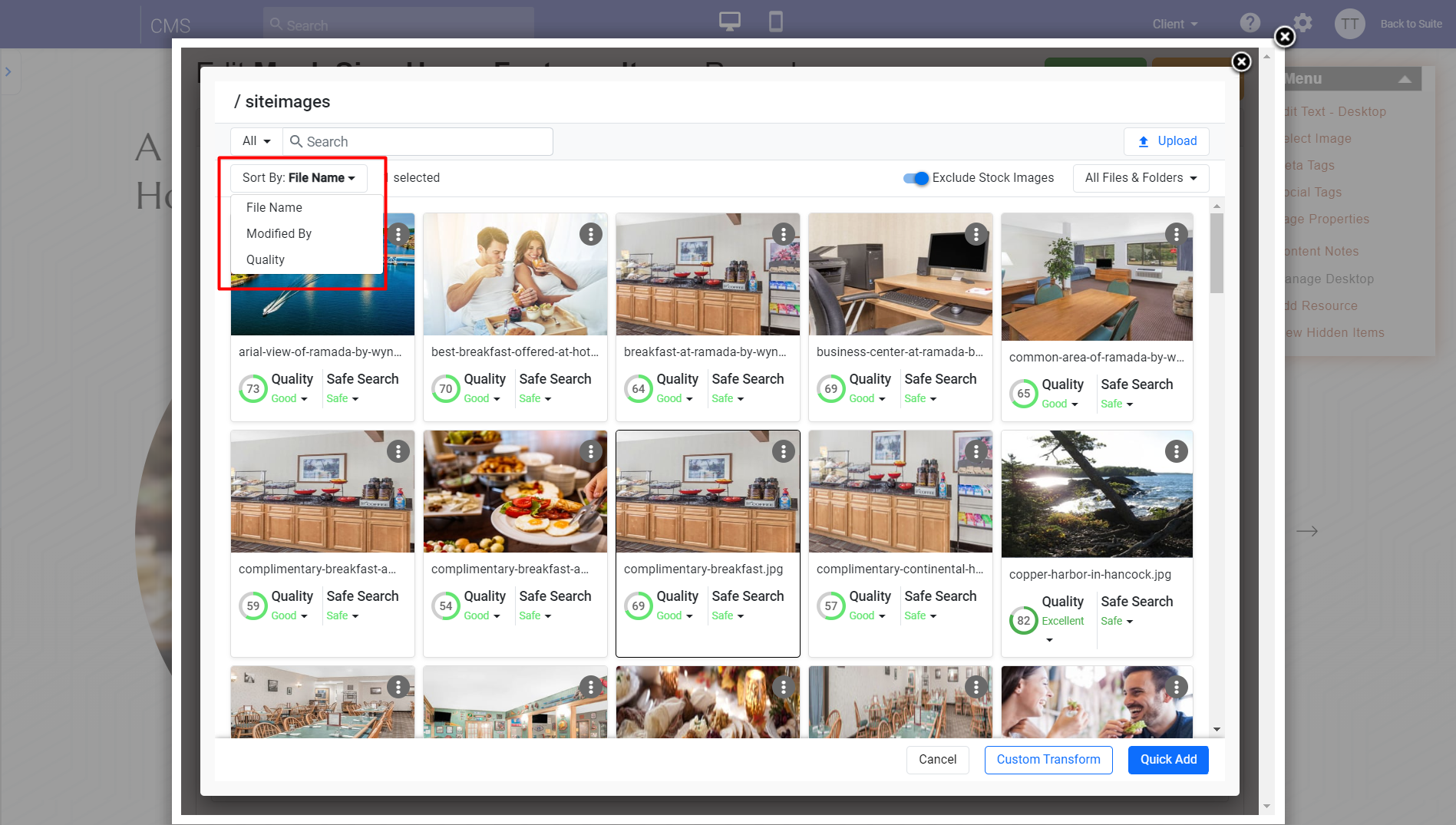Open the Client dropdown in top bar
Viewport: 1456px width, 825px height.
pyautogui.click(x=1175, y=24)
